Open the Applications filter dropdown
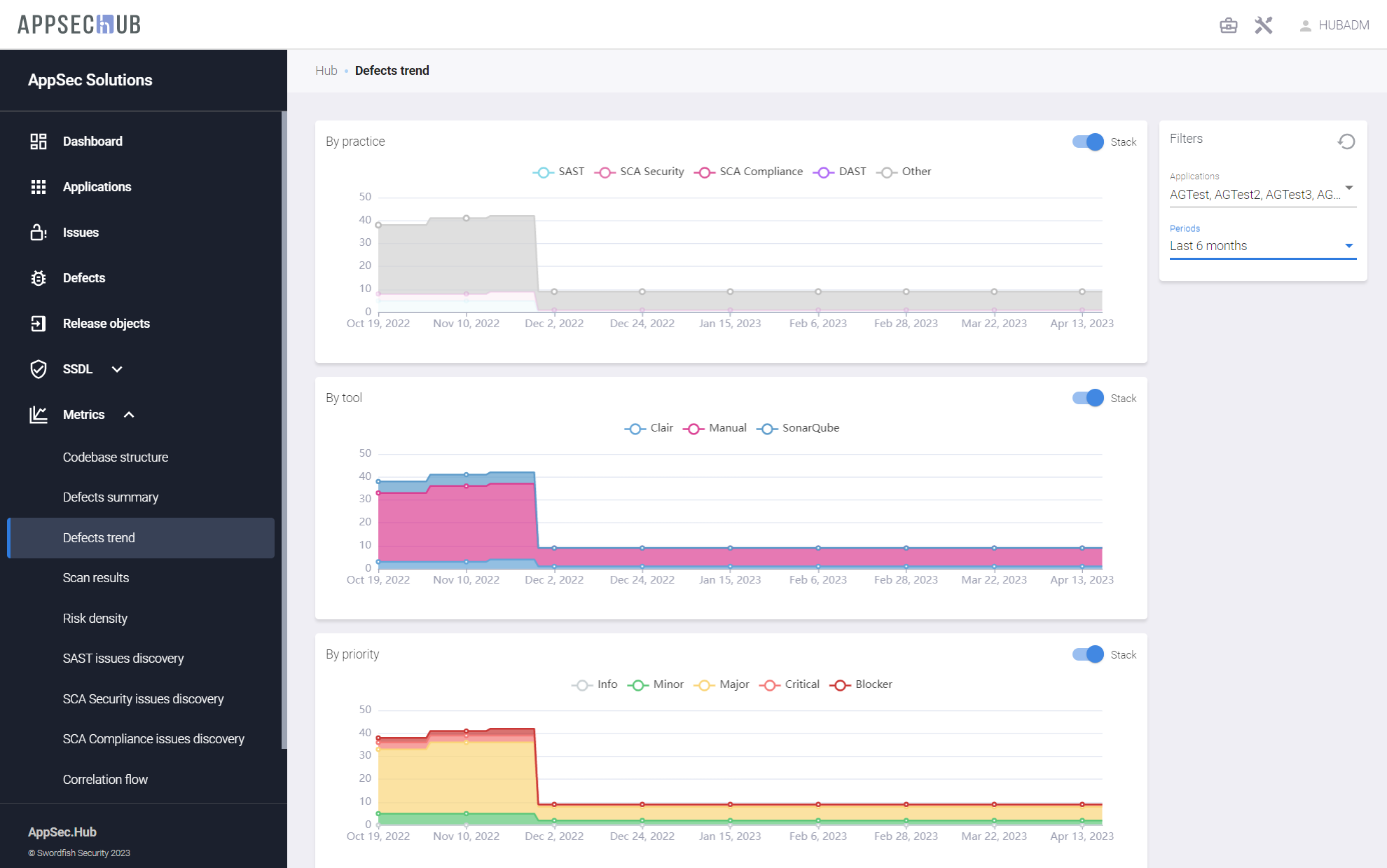Viewport: 1387px width, 868px height. pos(1262,194)
